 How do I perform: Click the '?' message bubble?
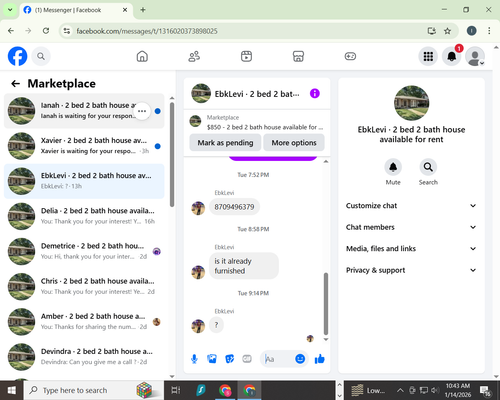(216, 325)
